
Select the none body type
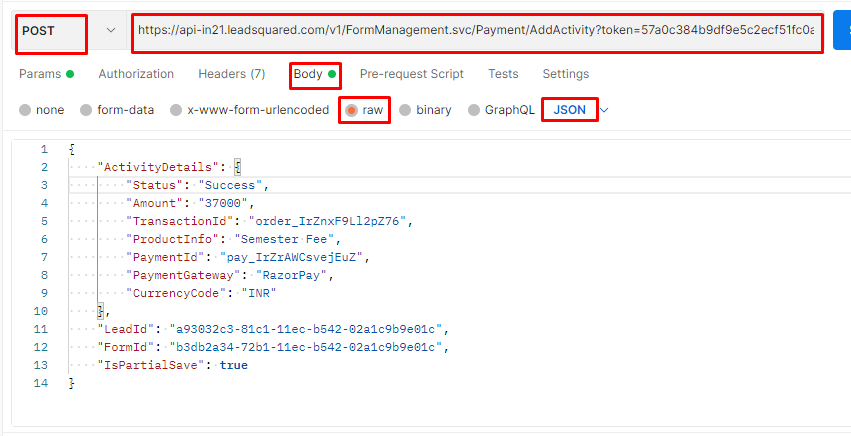tap(42, 110)
